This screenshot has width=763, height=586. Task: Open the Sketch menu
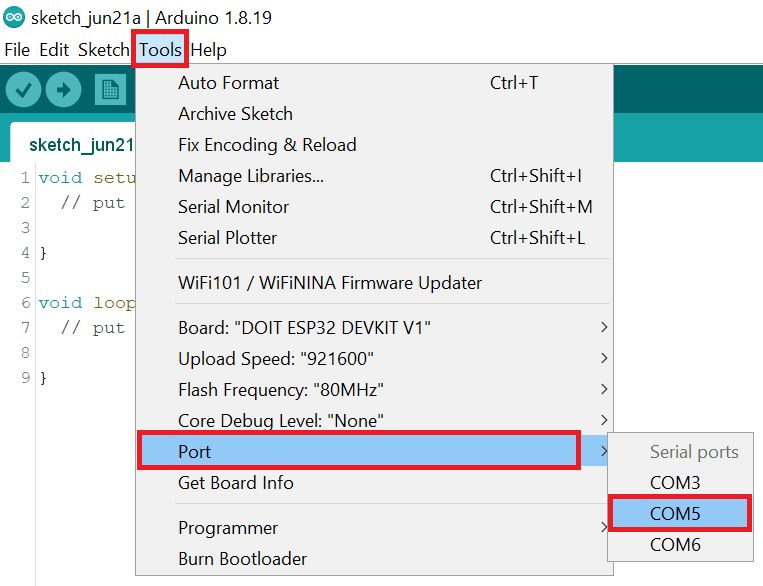click(103, 49)
